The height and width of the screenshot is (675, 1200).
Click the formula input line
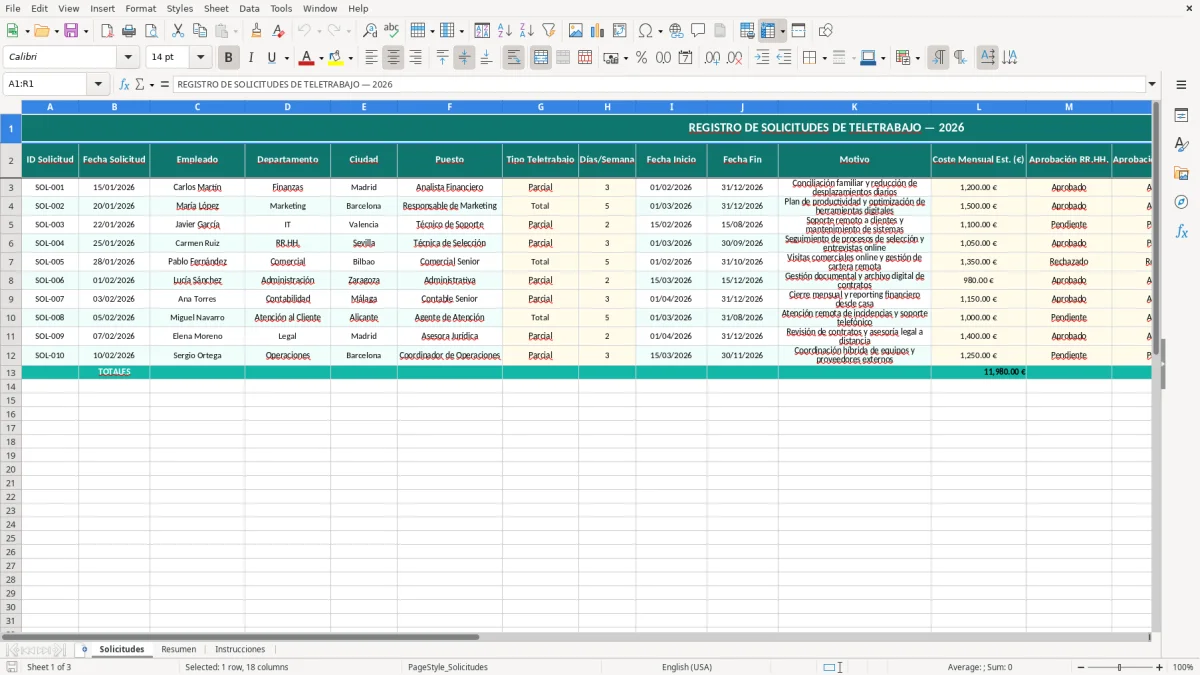tap(659, 84)
